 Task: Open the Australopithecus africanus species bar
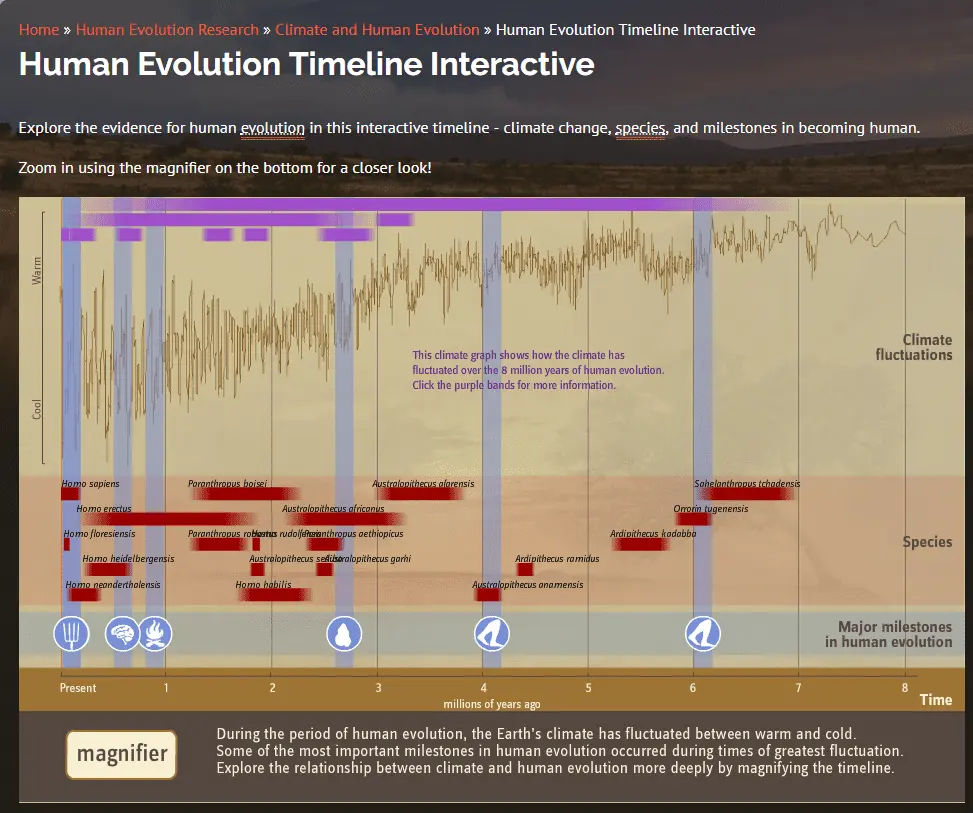(x=346, y=519)
